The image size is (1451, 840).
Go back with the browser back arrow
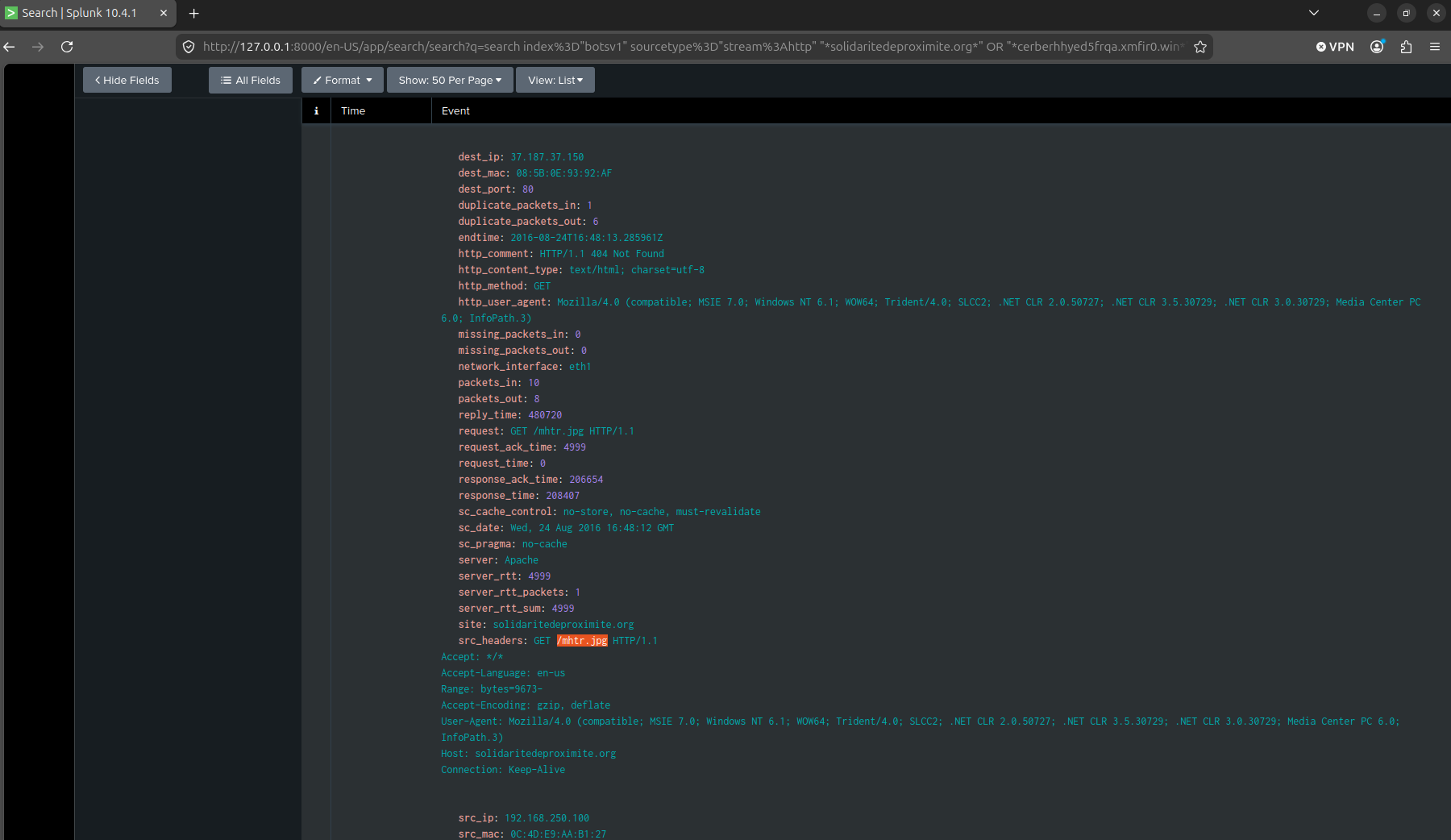(x=10, y=47)
